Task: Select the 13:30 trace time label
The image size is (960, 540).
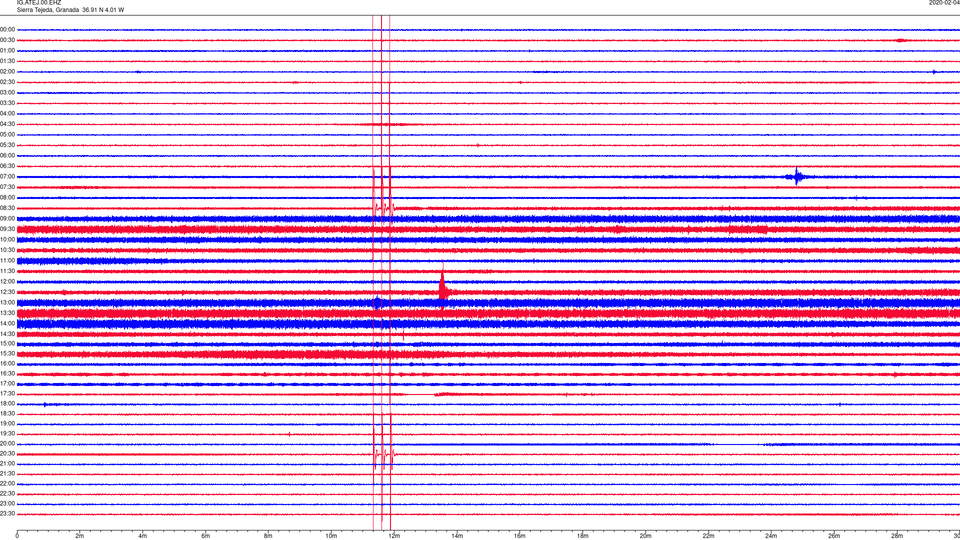Action: point(8,313)
